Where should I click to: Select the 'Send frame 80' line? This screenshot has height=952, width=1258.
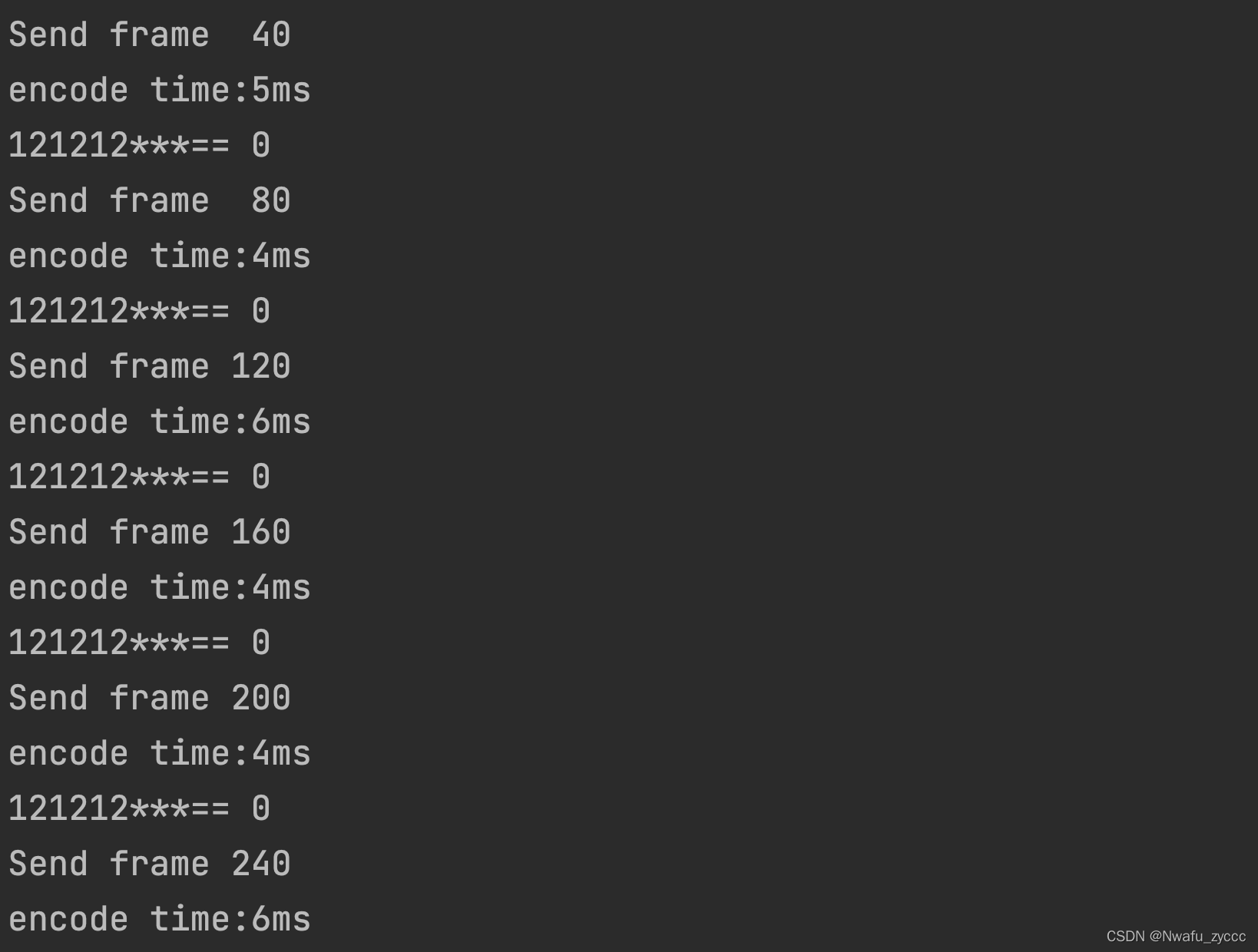coord(149,201)
